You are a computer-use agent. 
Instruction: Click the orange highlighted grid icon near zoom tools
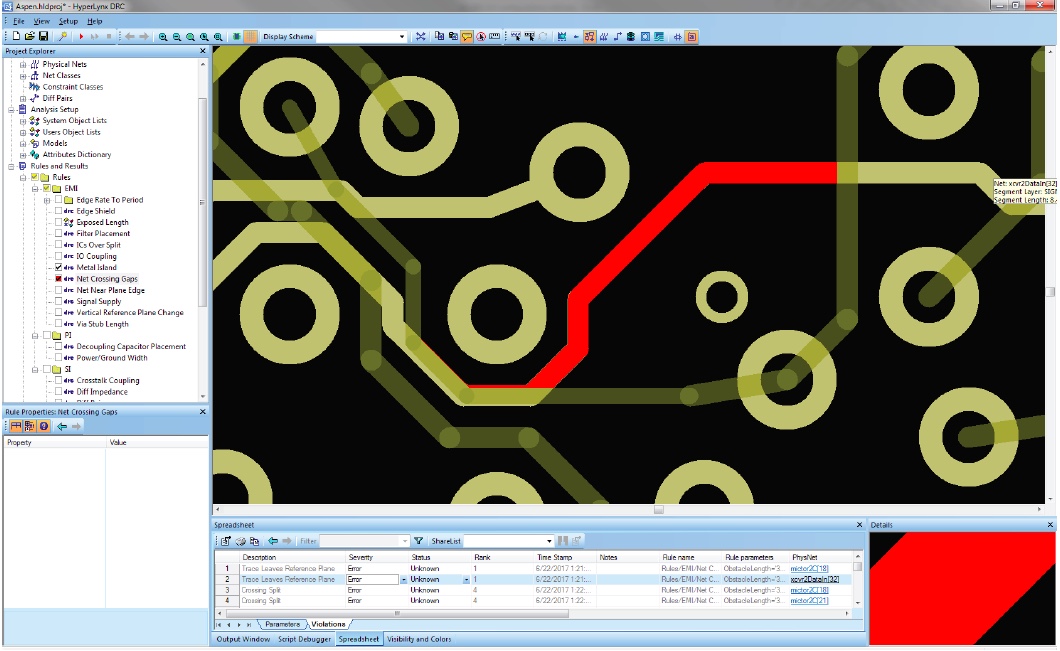coord(251,37)
